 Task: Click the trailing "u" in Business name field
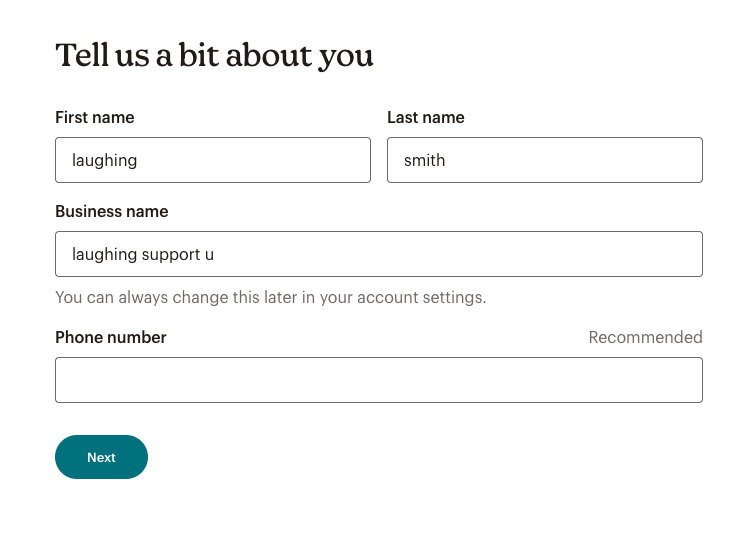tap(209, 255)
